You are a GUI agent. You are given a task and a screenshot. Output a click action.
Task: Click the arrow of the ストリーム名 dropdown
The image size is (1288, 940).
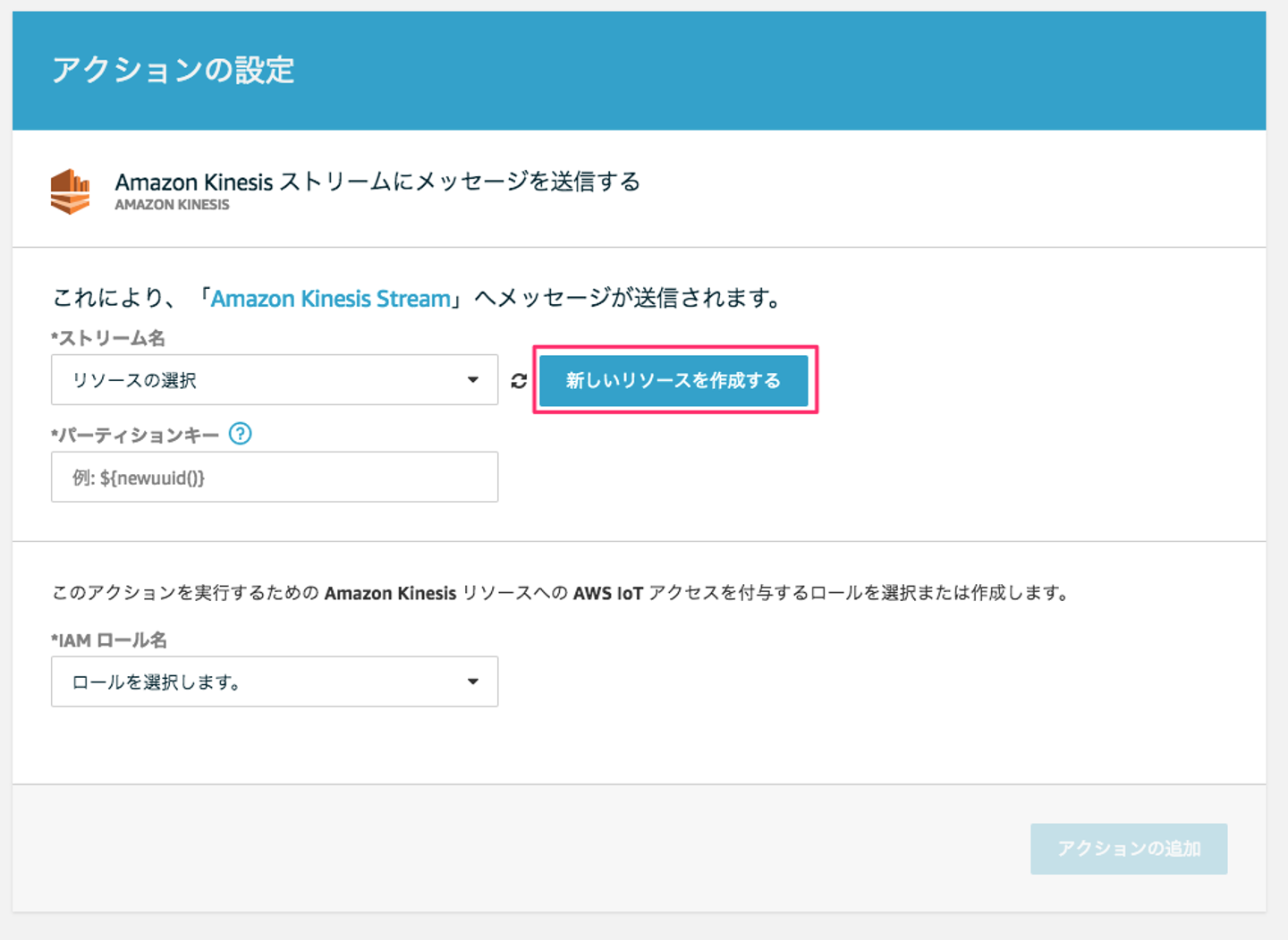pyautogui.click(x=473, y=380)
